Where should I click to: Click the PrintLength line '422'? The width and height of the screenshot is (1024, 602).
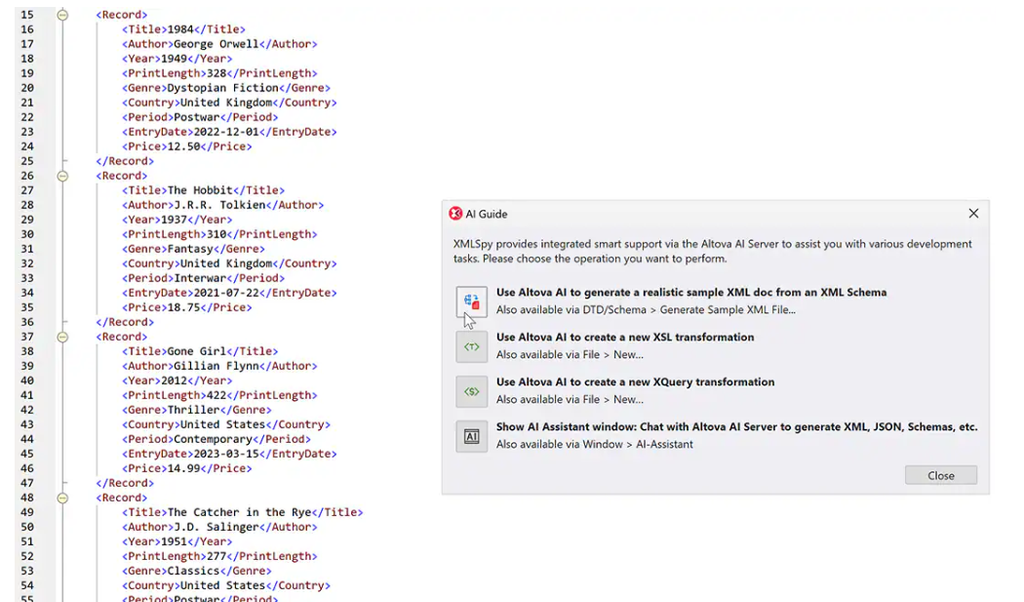tap(219, 395)
